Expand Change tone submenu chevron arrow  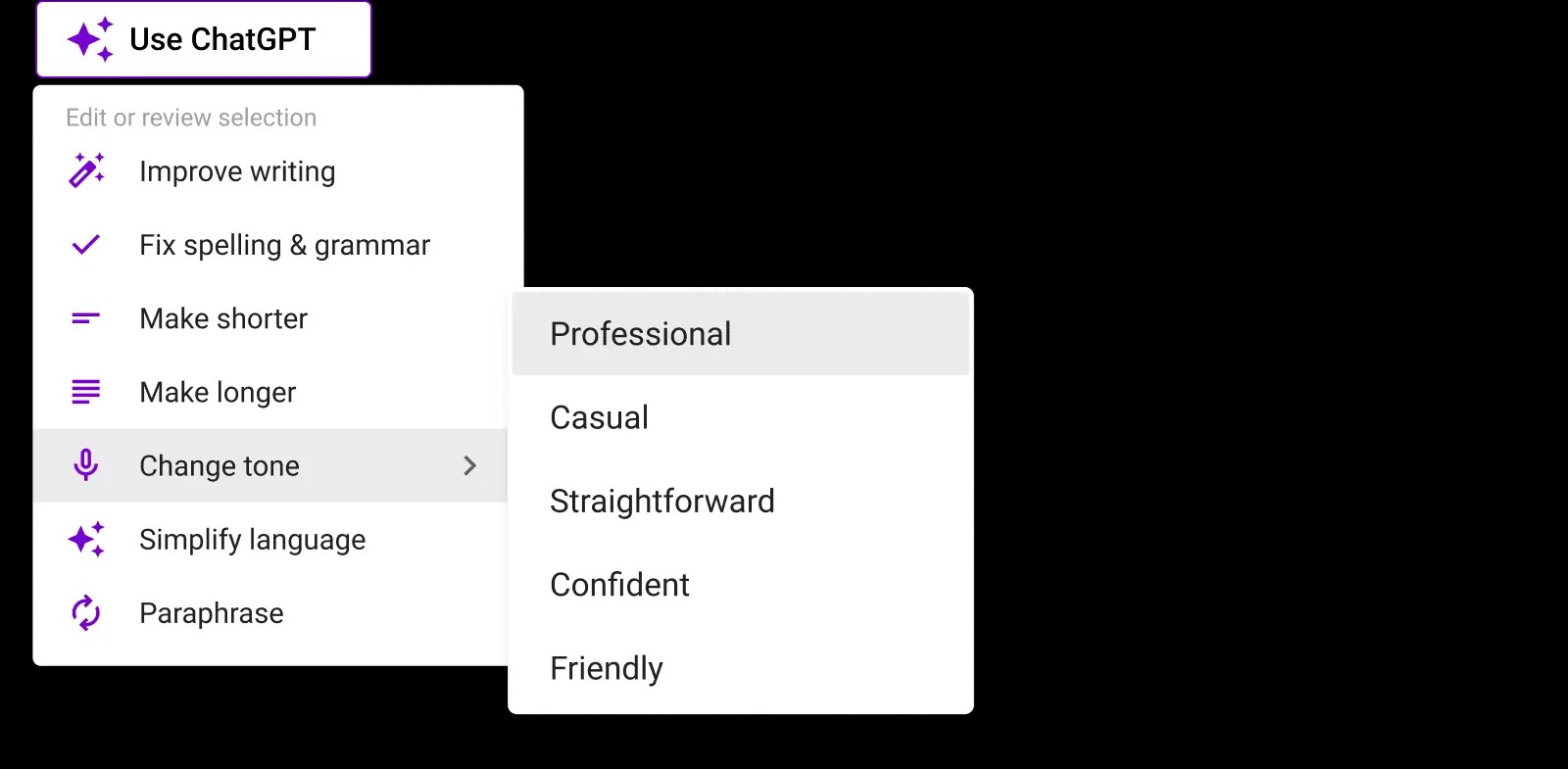pyautogui.click(x=469, y=465)
